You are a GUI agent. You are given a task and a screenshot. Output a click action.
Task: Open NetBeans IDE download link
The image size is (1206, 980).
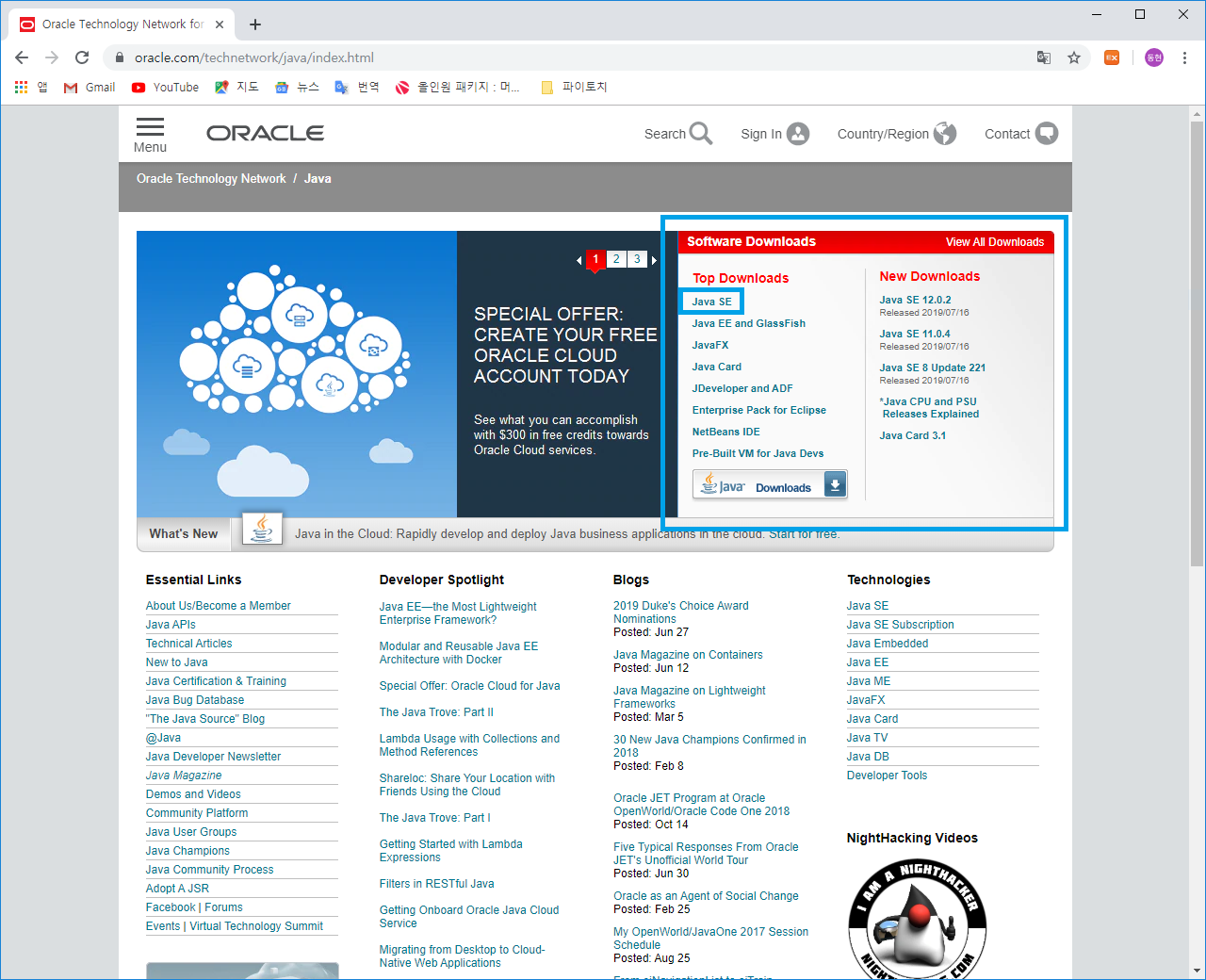tap(726, 432)
